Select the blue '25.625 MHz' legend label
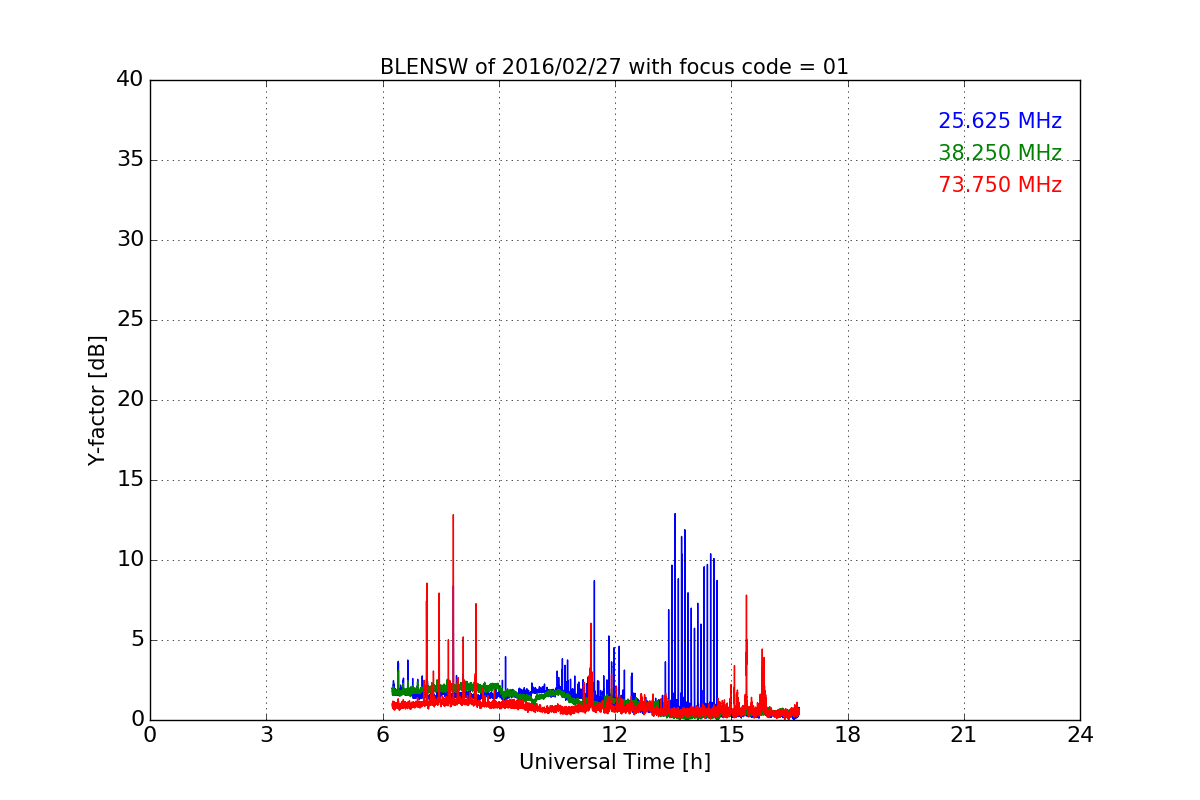The width and height of the screenshot is (1200, 800). 1000,121
